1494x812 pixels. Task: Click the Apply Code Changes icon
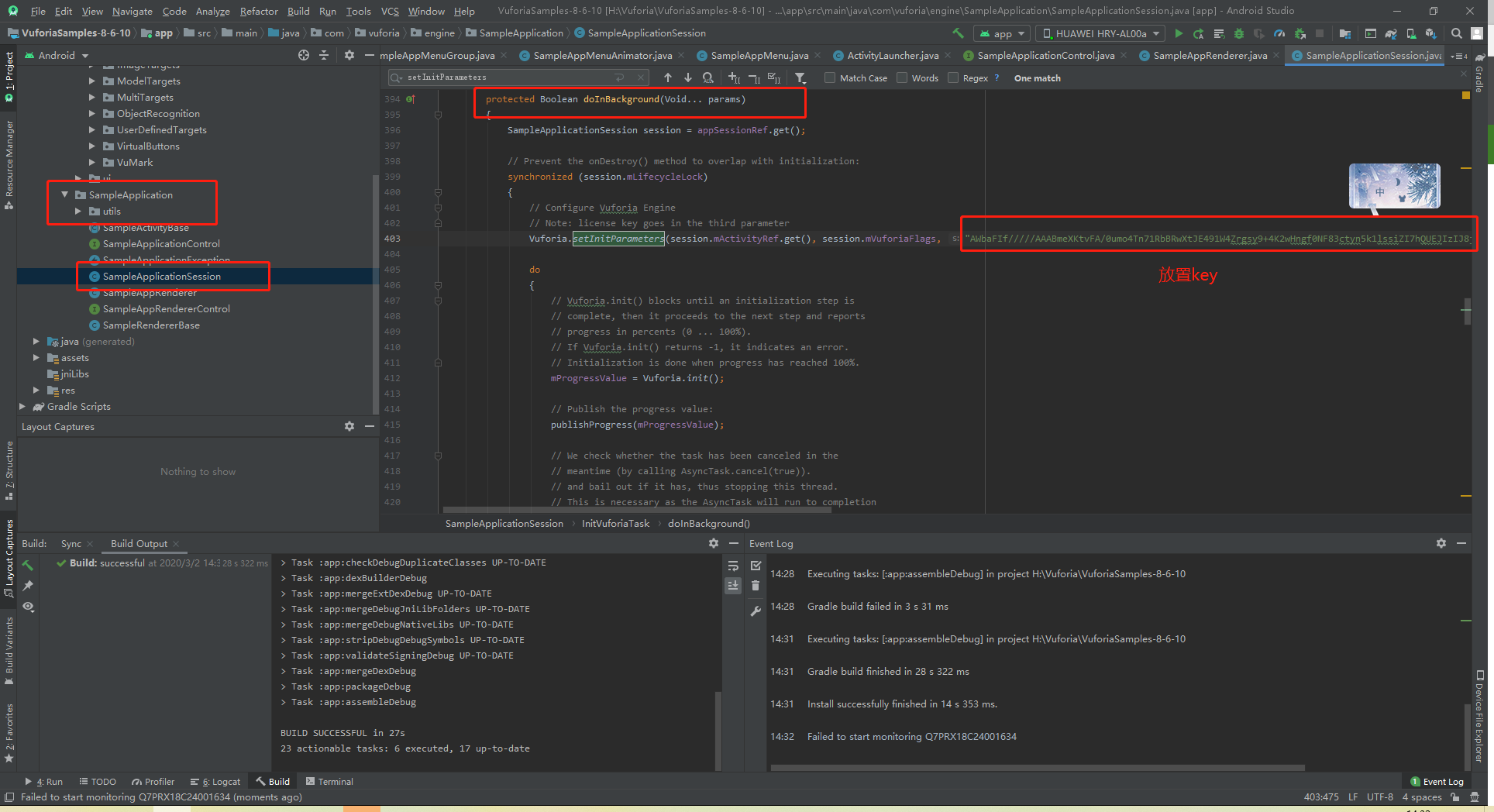pos(1219,33)
